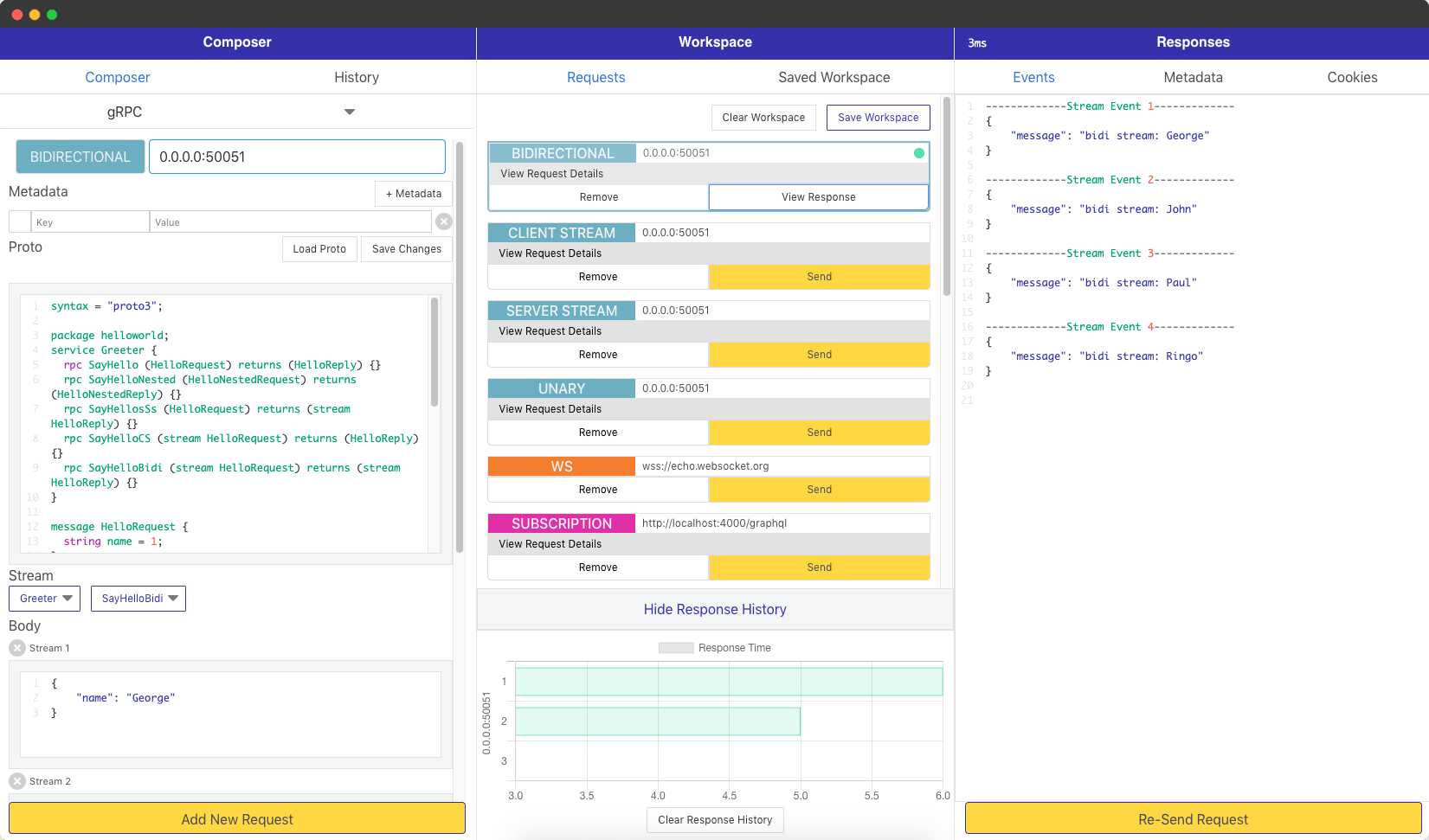
Task: Click the workspace requests scrollbar
Action: click(947, 197)
